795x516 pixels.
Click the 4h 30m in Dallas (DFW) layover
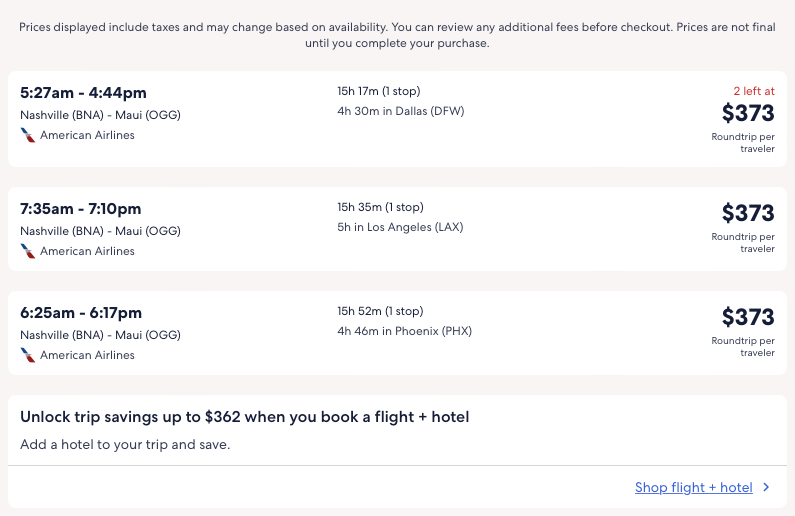[x=401, y=111]
